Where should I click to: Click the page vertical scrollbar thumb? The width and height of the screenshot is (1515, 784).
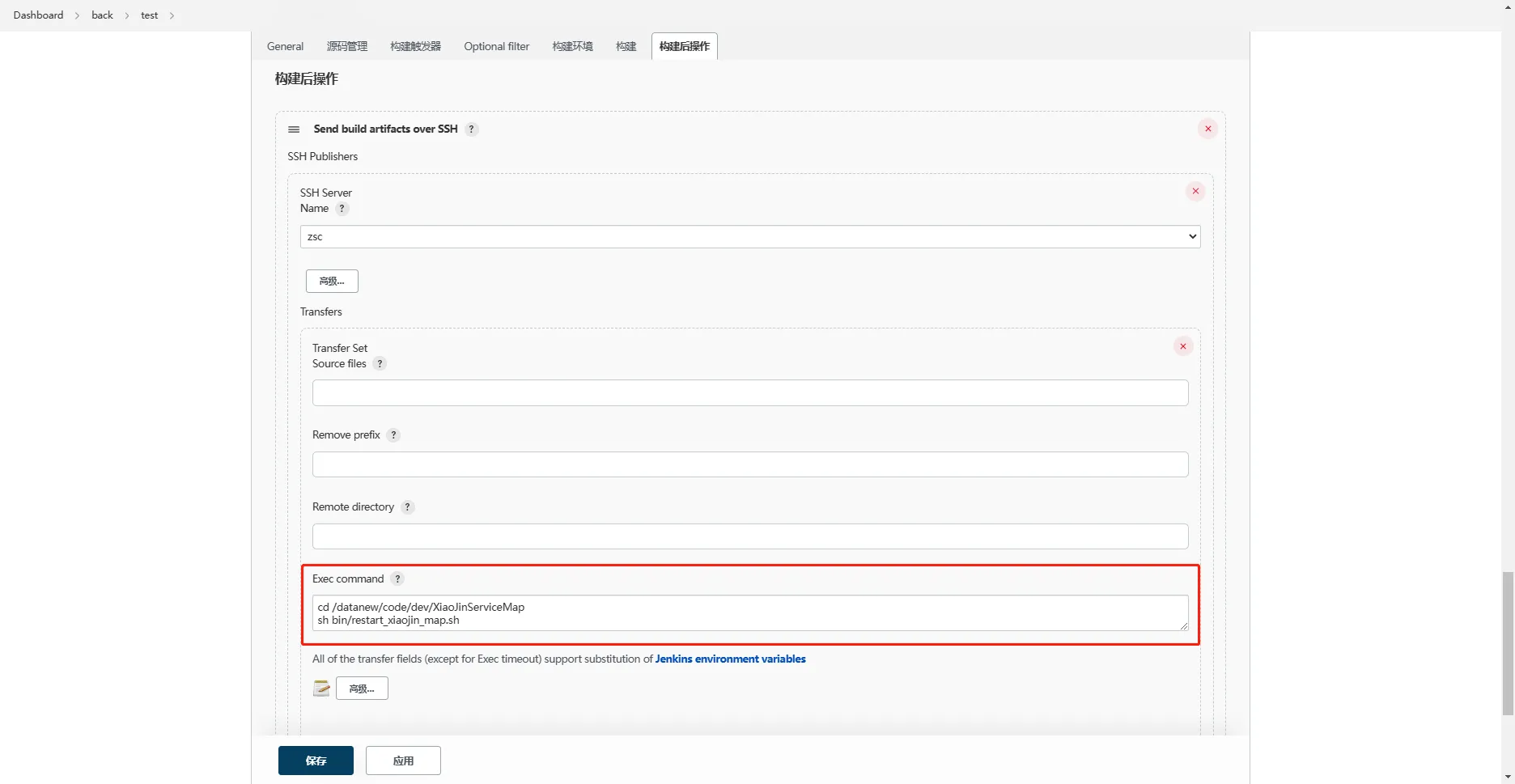tap(1507, 643)
